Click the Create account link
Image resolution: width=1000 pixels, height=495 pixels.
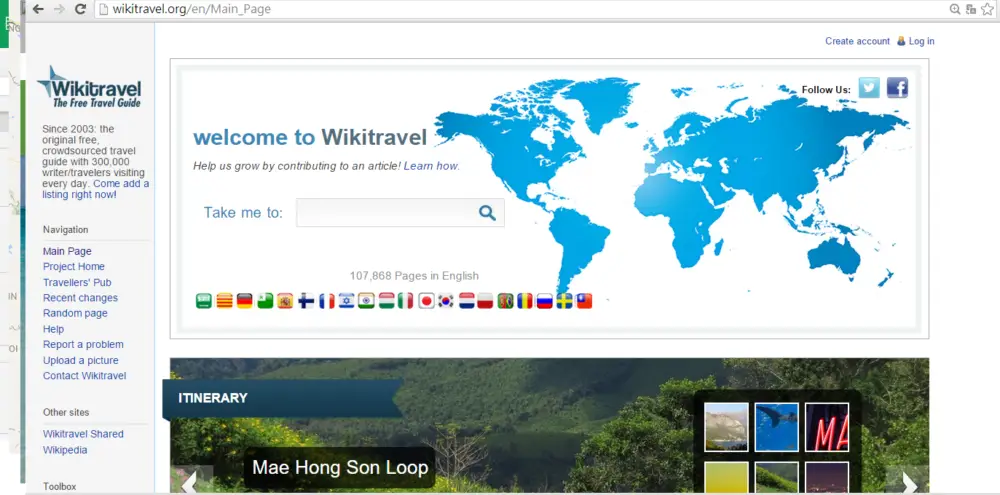point(857,41)
